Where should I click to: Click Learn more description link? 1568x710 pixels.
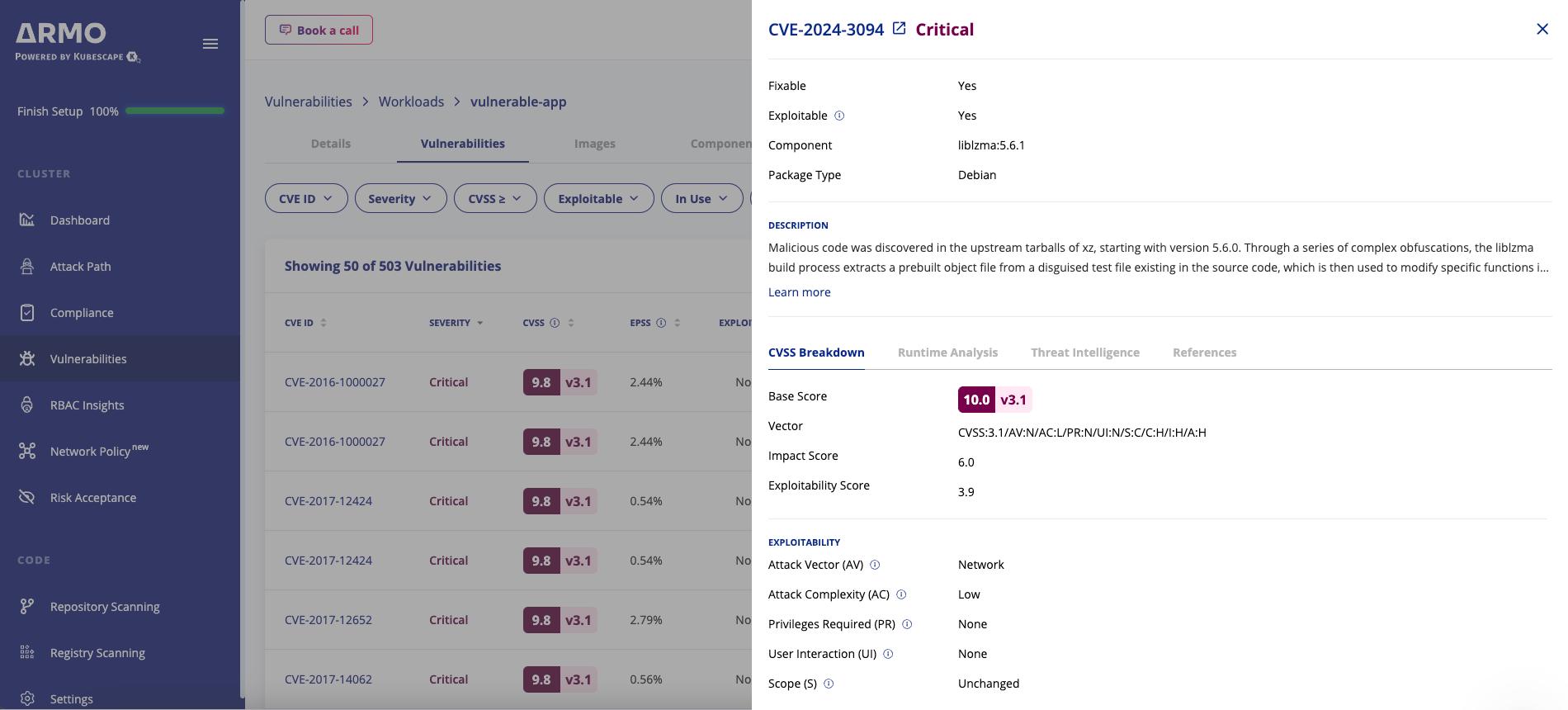click(x=800, y=292)
